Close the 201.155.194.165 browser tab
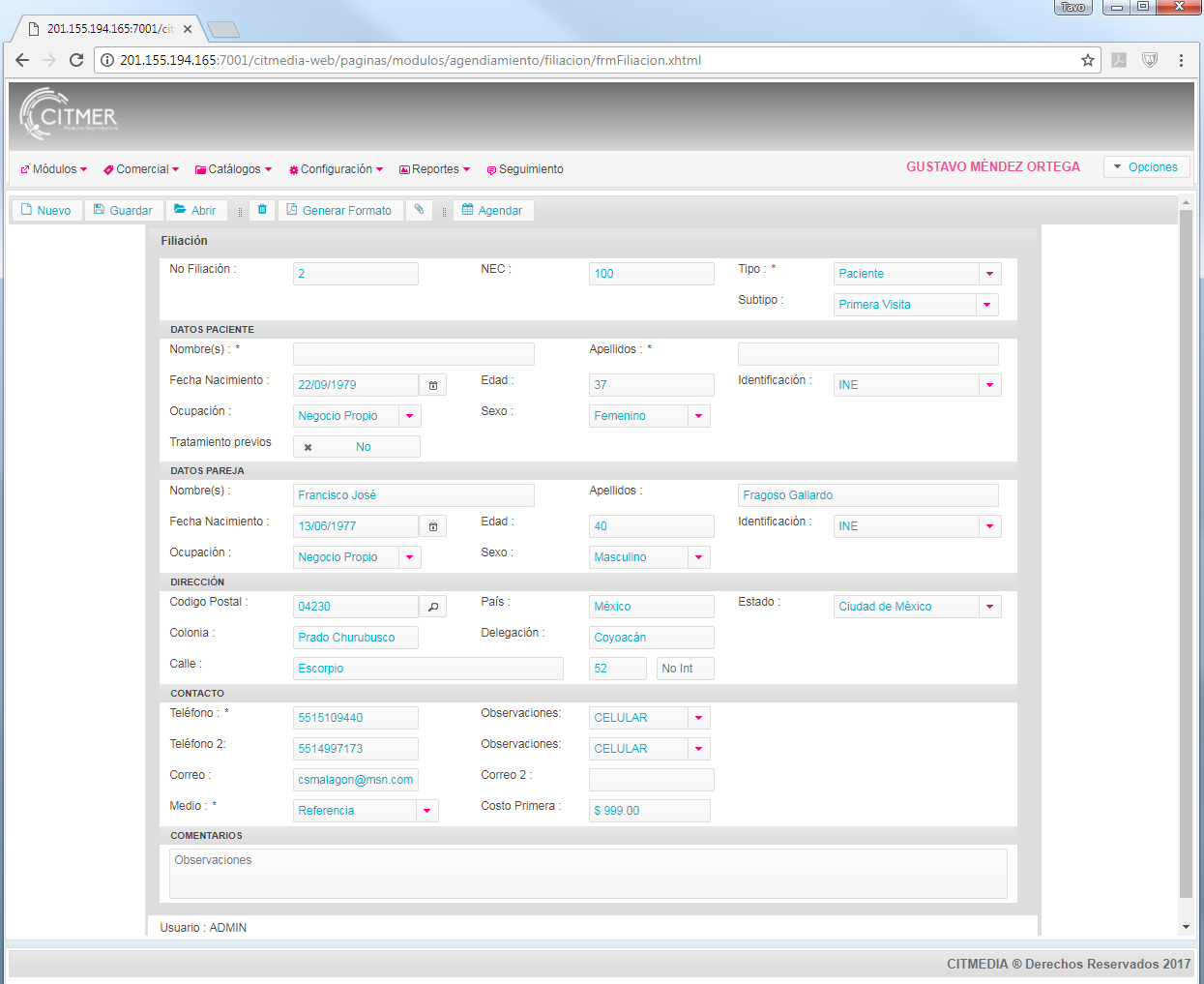 (188, 29)
